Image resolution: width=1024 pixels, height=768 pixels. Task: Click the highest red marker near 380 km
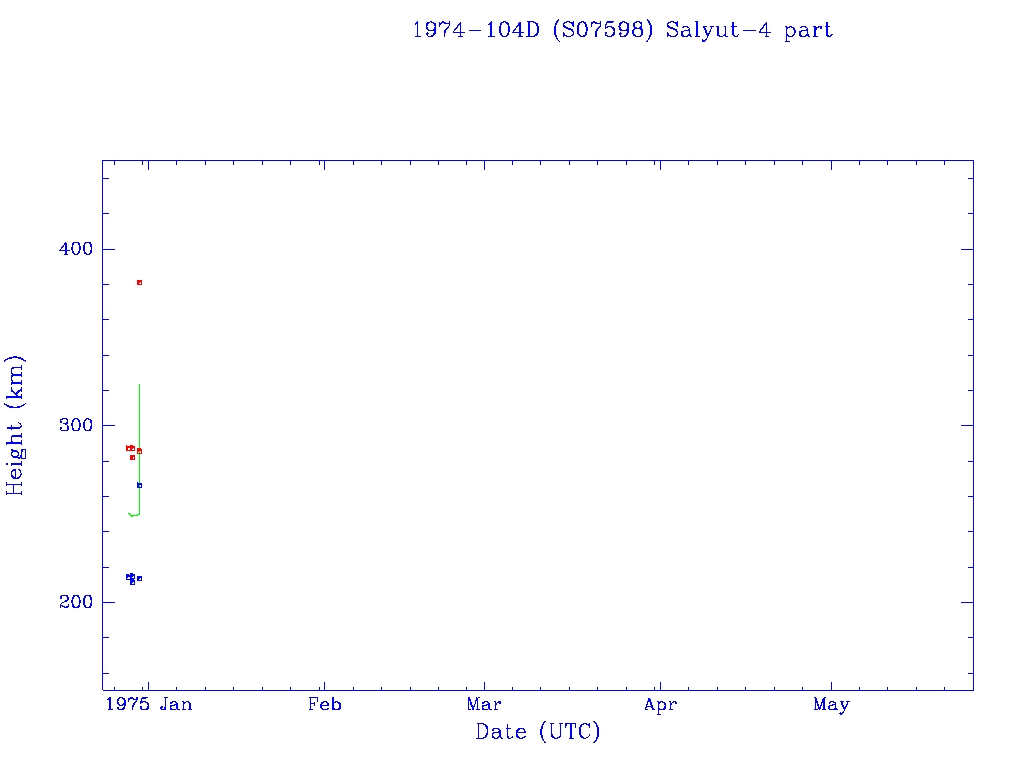[139, 282]
